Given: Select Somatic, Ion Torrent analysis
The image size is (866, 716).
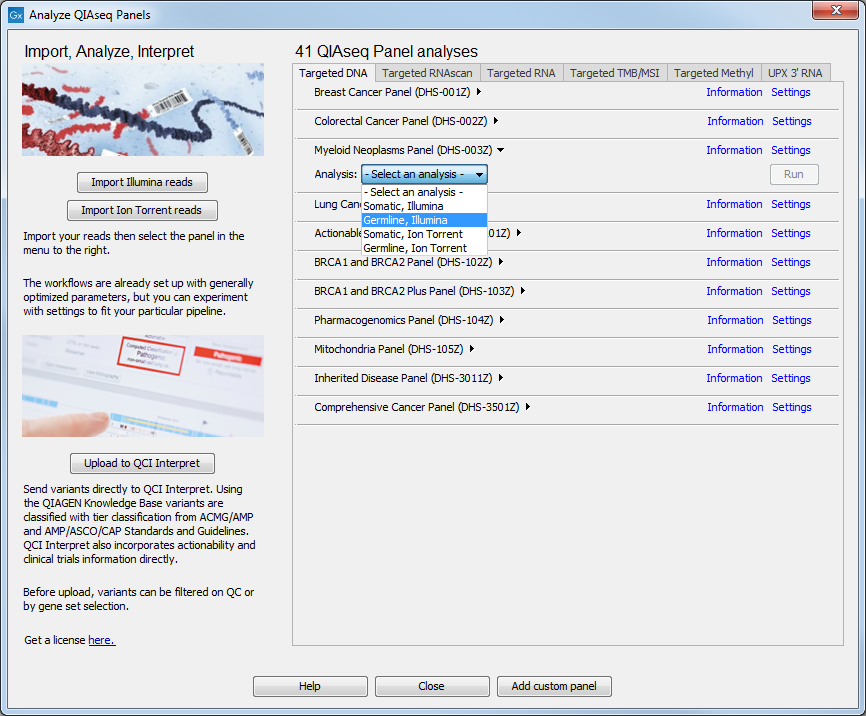Looking at the screenshot, I should coord(424,234).
